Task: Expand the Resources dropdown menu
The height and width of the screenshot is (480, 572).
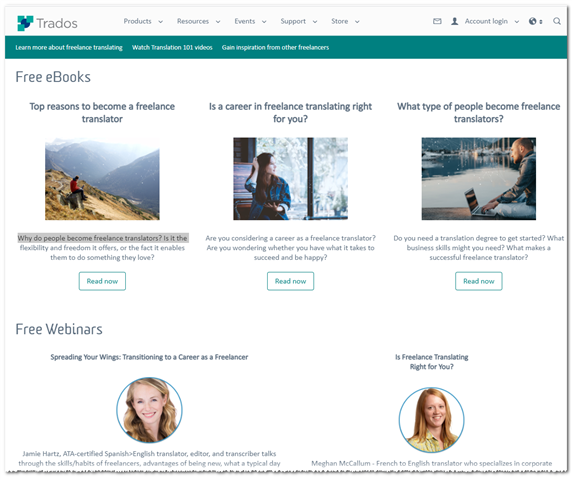Action: tap(198, 22)
